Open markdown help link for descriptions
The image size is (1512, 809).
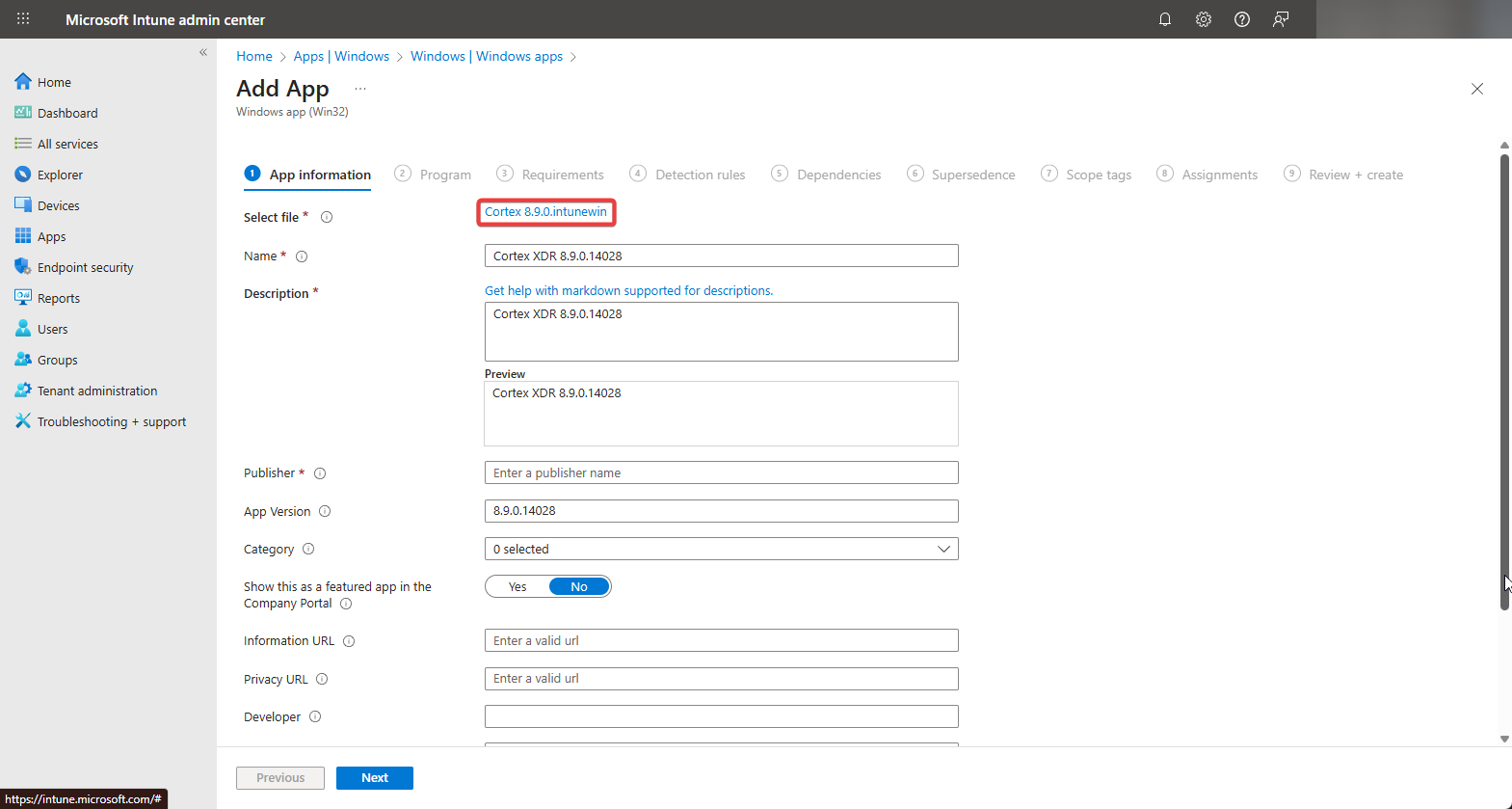click(628, 290)
